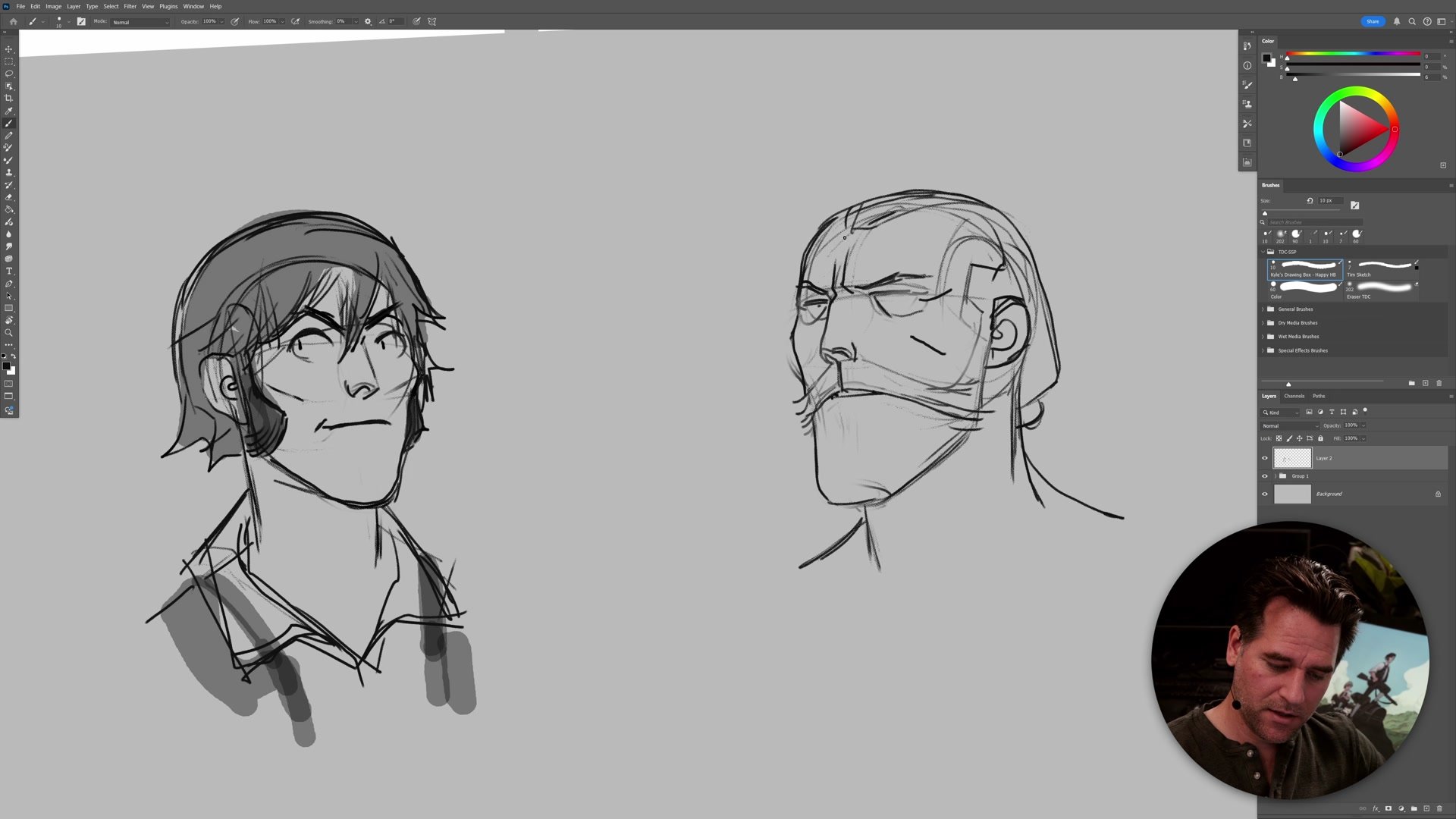Select the Zoom tool
Image resolution: width=1456 pixels, height=819 pixels.
tap(9, 333)
